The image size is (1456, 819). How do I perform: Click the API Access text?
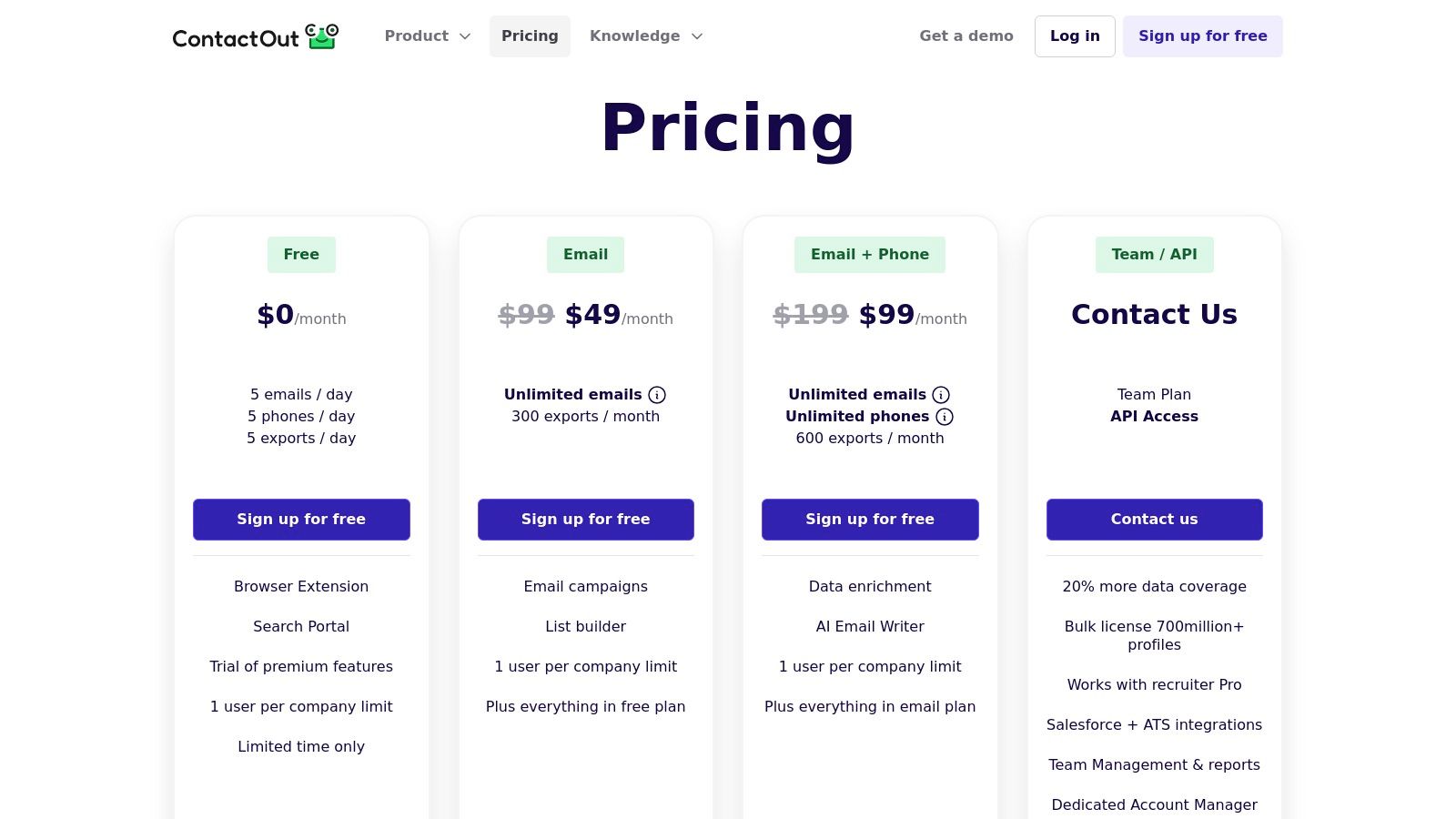click(x=1154, y=417)
